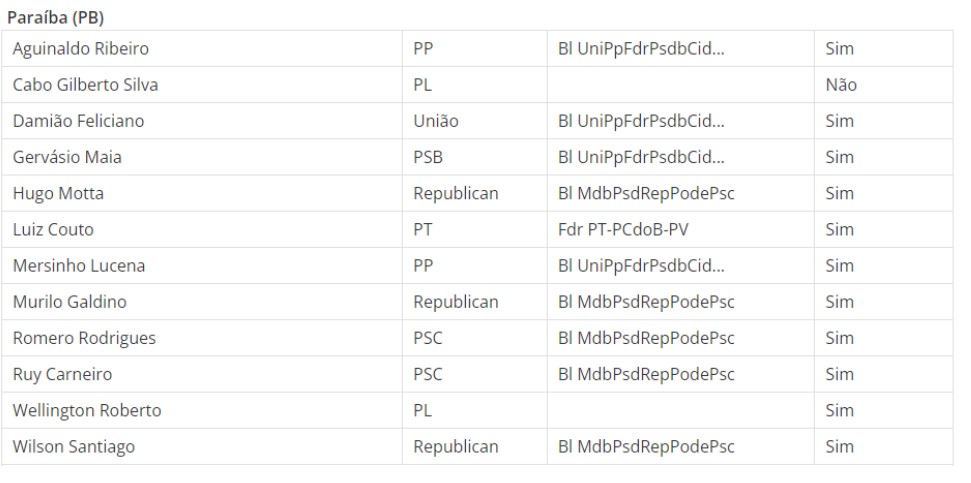971x483 pixels.
Task: Select Luiz Couto's Fdr PT-PCdoB-PV cell
Action: 681,230
